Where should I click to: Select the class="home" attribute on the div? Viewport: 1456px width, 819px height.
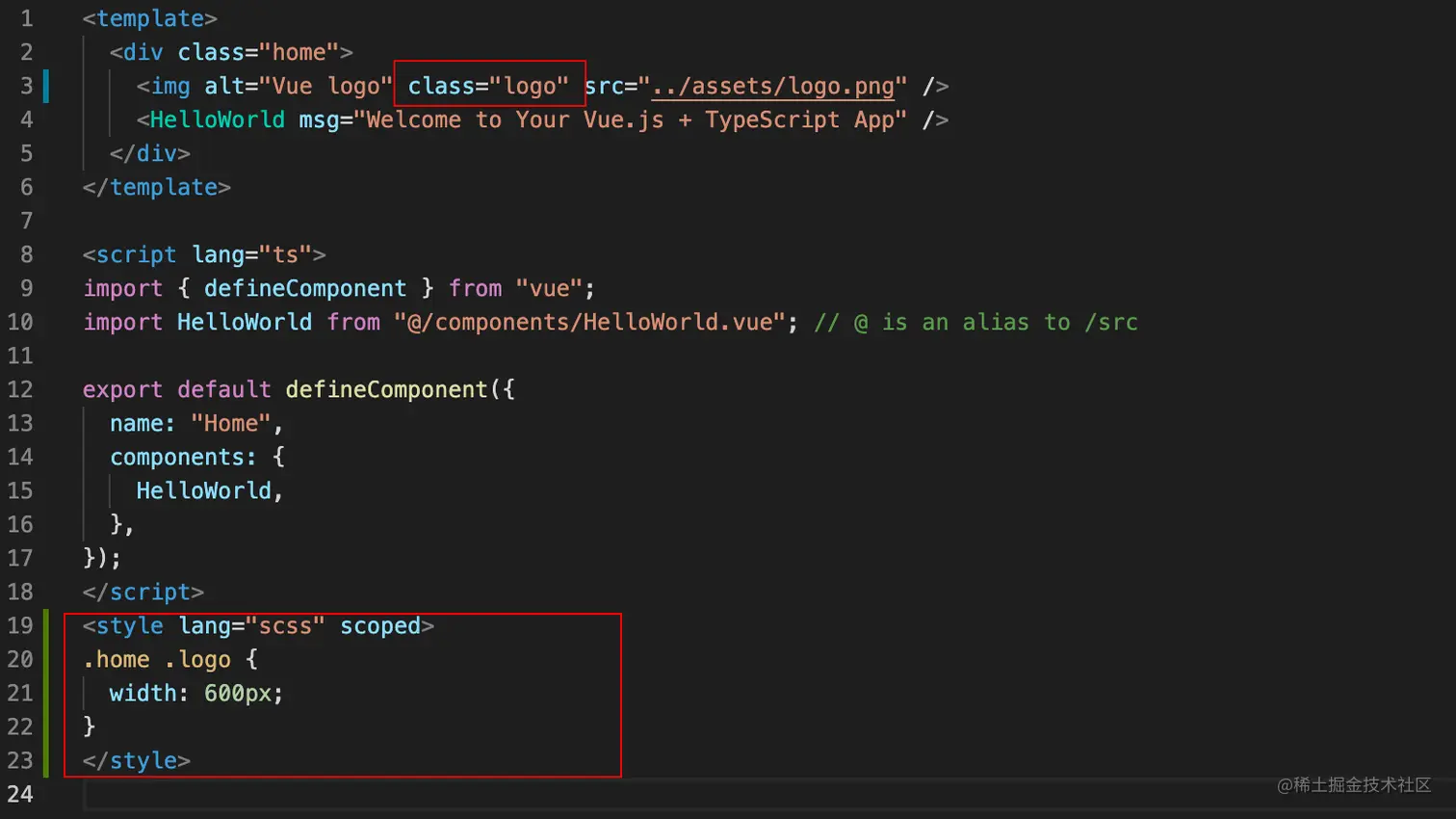pos(258,52)
